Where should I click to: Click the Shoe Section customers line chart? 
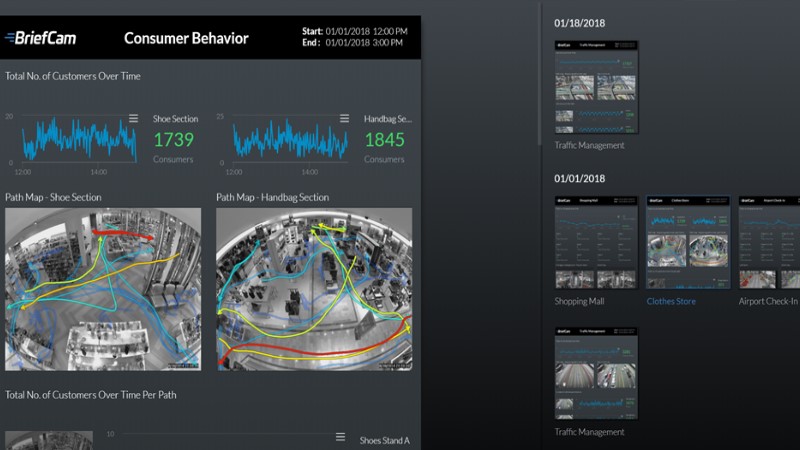tap(78, 140)
